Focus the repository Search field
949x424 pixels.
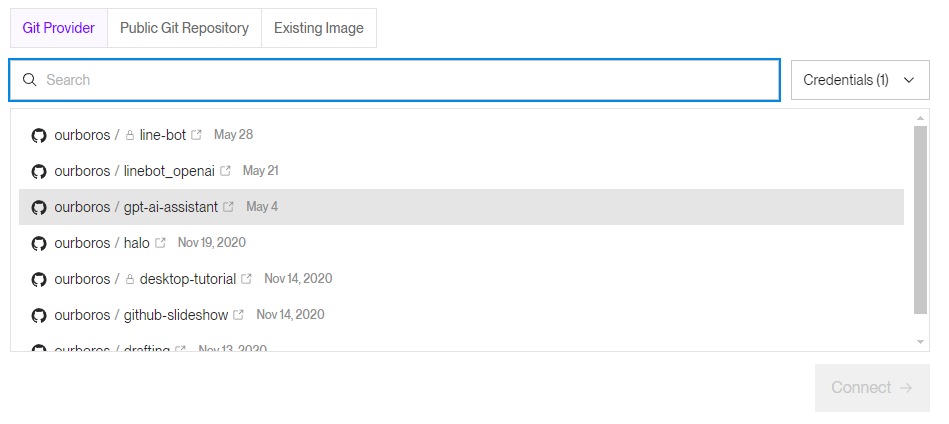click(x=400, y=80)
